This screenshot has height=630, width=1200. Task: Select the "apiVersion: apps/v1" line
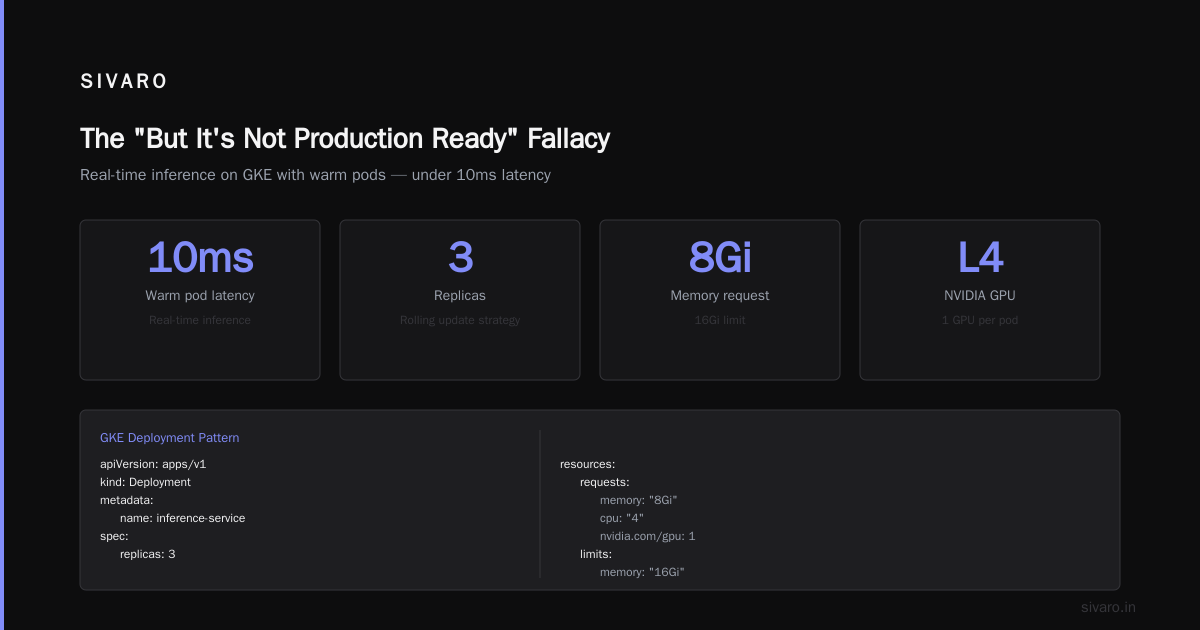tap(153, 464)
